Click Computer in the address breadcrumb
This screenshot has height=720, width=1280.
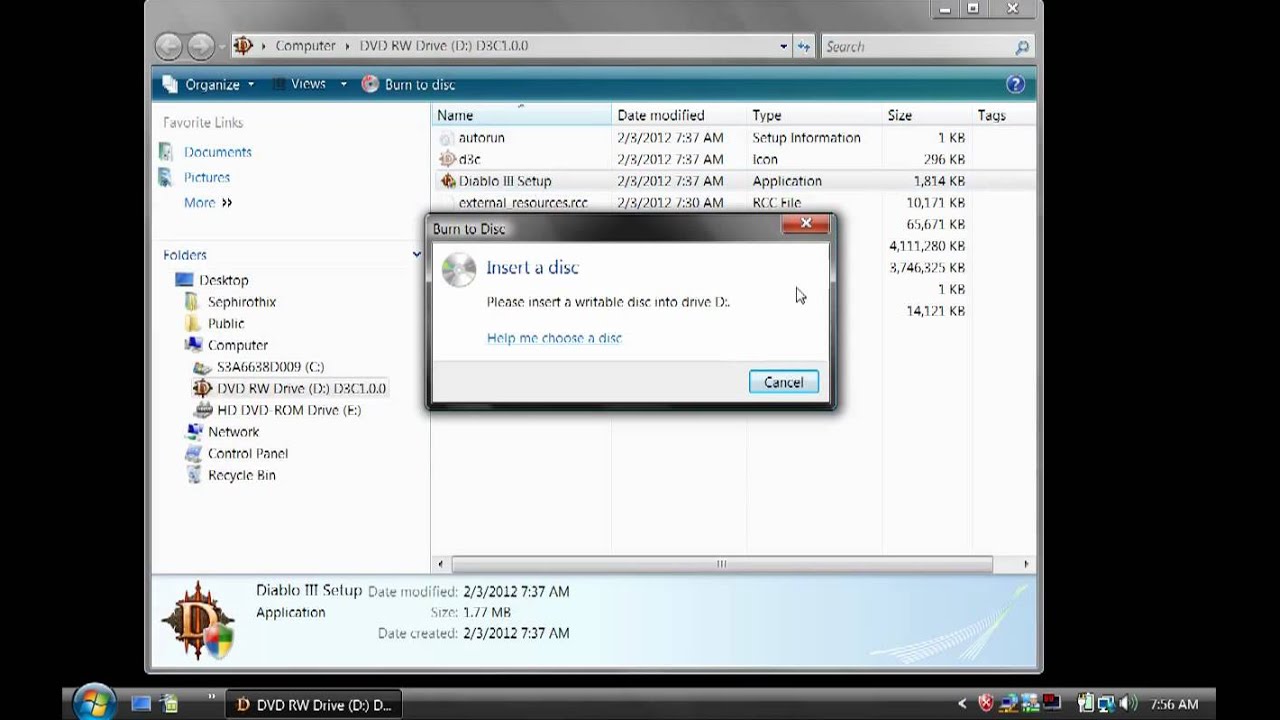(x=305, y=46)
